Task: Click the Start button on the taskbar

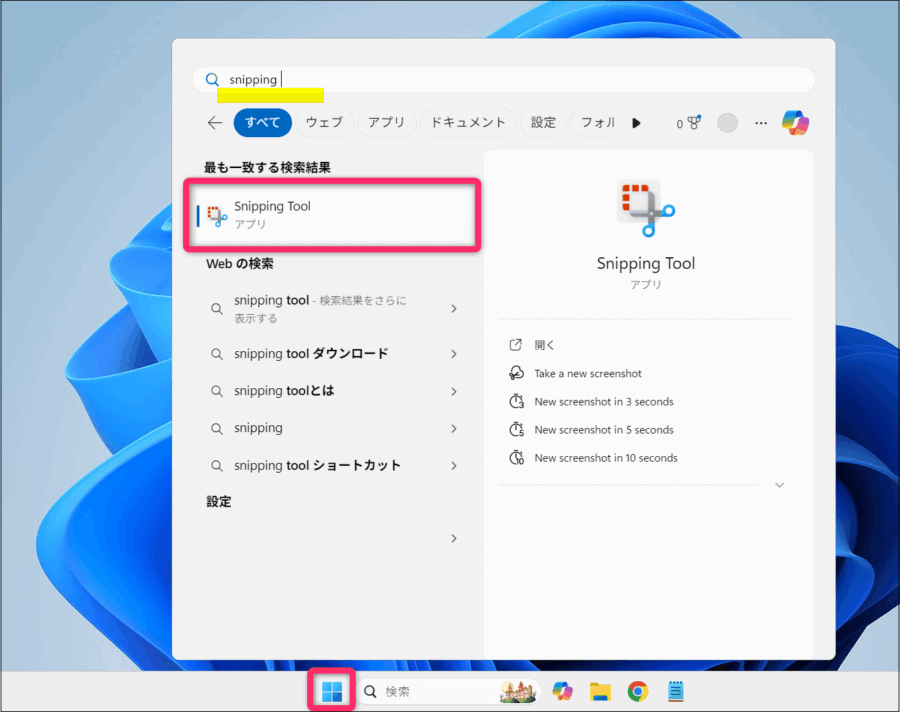Action: click(330, 690)
